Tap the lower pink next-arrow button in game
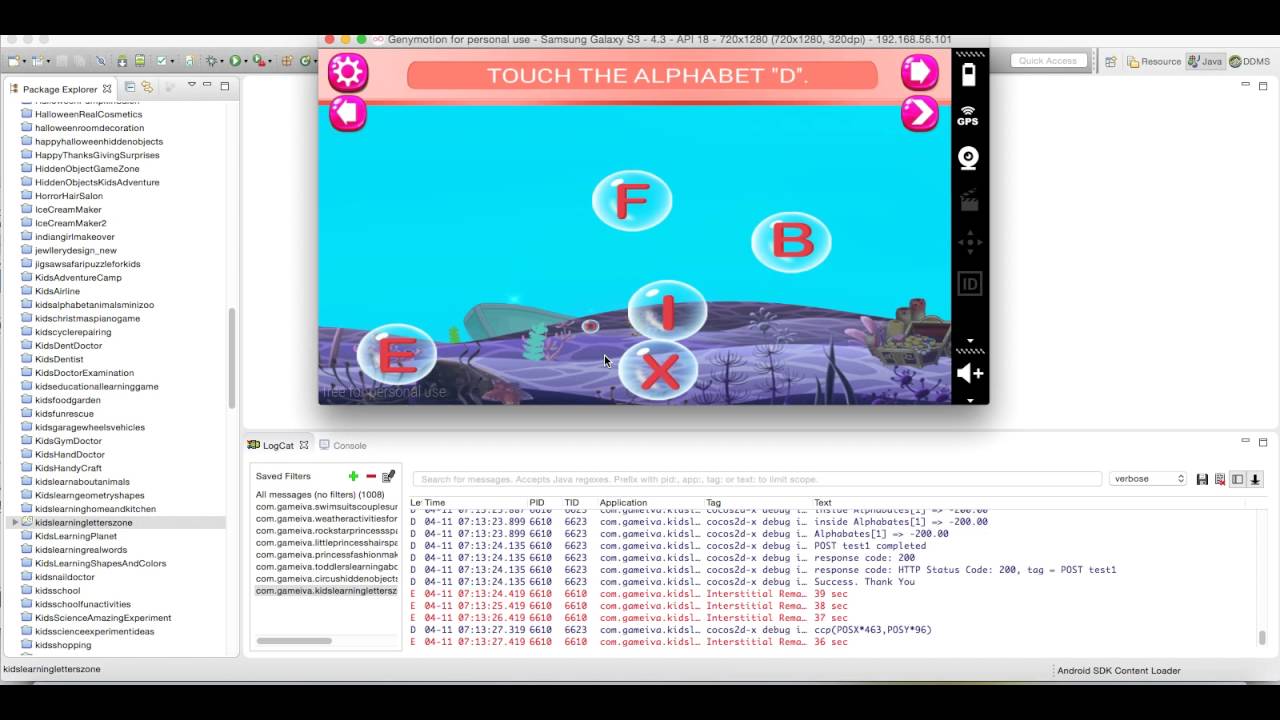Screen dimensions: 1280x720 (x=920, y=113)
